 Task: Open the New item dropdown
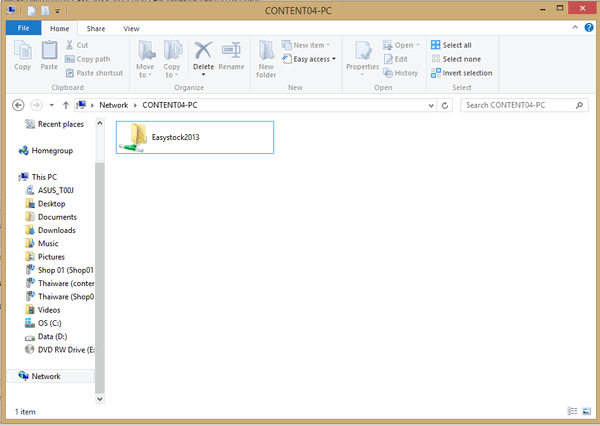[306, 45]
